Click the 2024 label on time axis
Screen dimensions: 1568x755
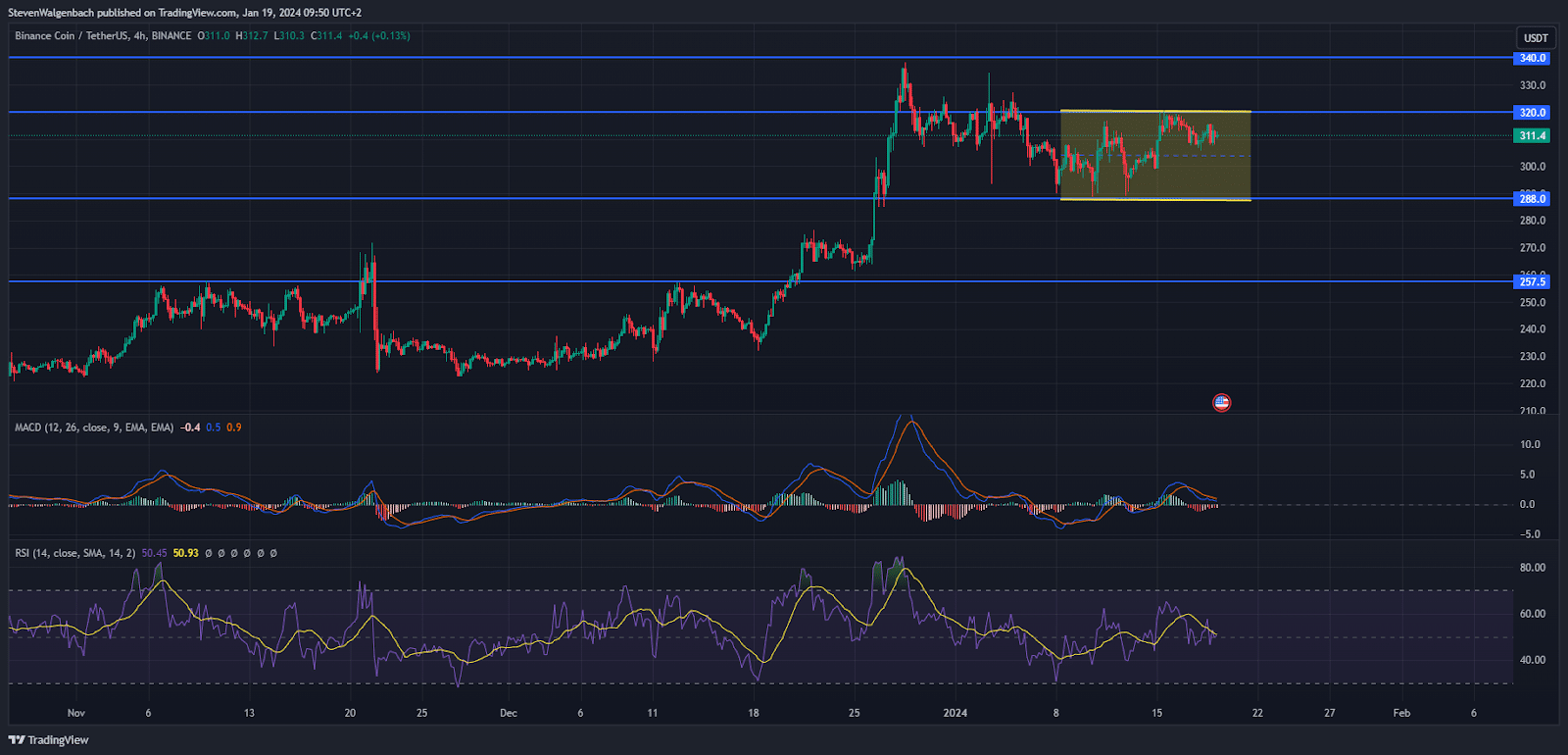click(955, 713)
